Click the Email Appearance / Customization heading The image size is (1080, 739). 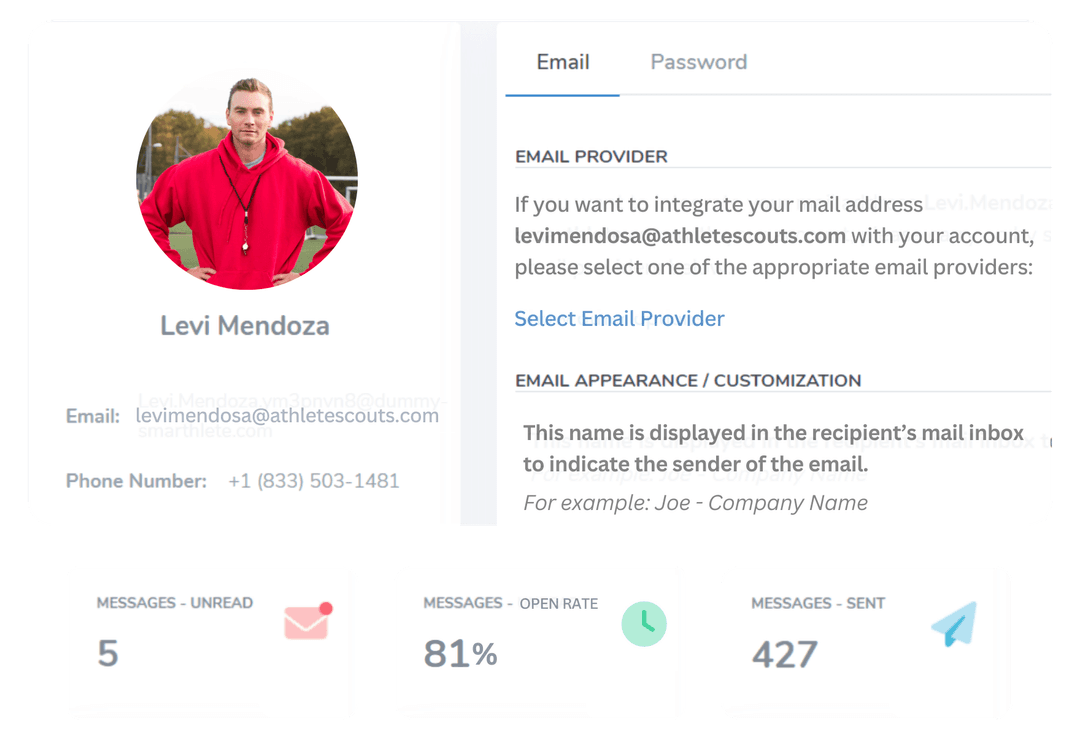click(688, 381)
